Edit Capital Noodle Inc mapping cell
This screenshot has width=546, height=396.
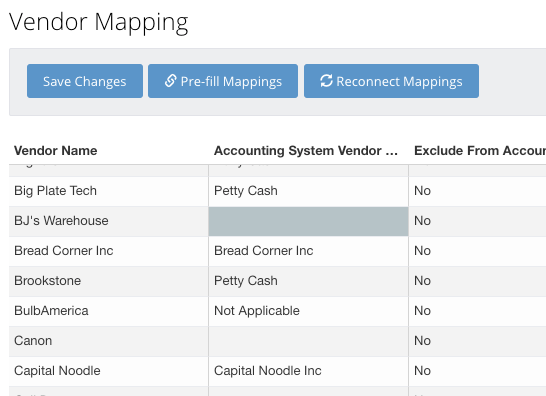tap(309, 371)
